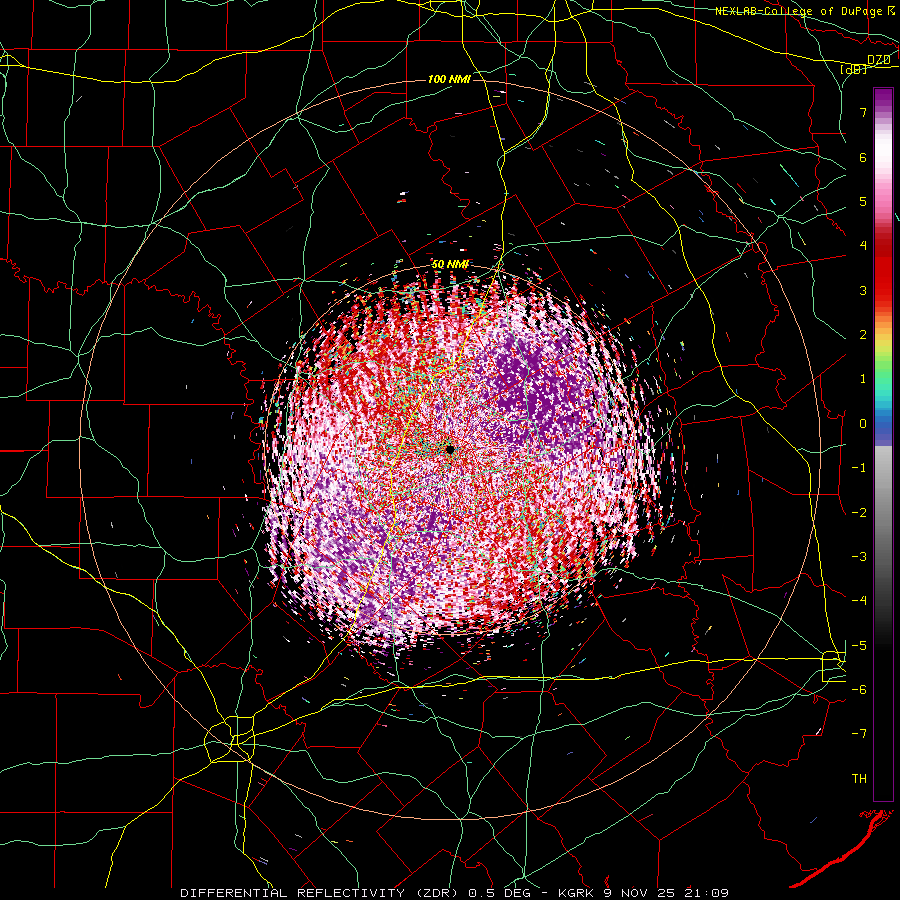Click the 50 NMI range ring label

pyautogui.click(x=450, y=264)
